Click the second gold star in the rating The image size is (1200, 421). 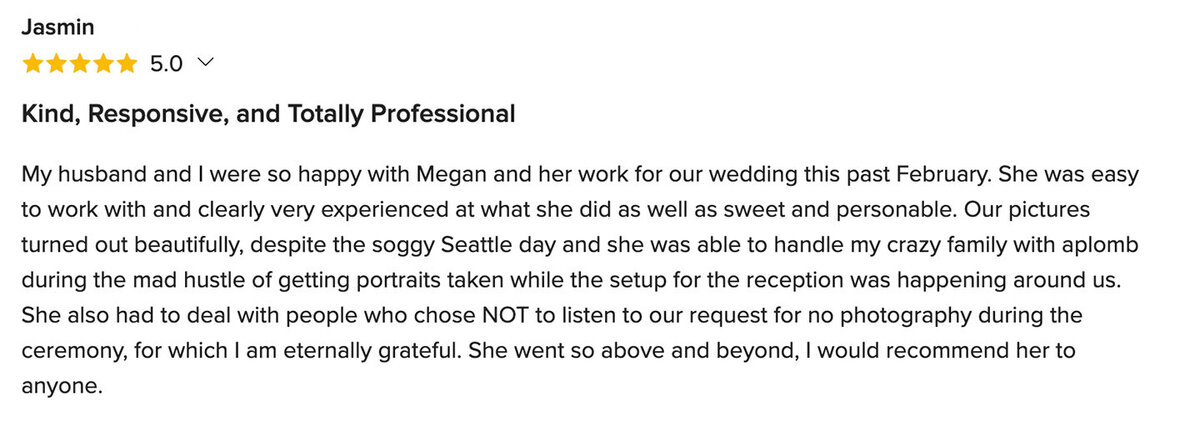tap(56, 64)
